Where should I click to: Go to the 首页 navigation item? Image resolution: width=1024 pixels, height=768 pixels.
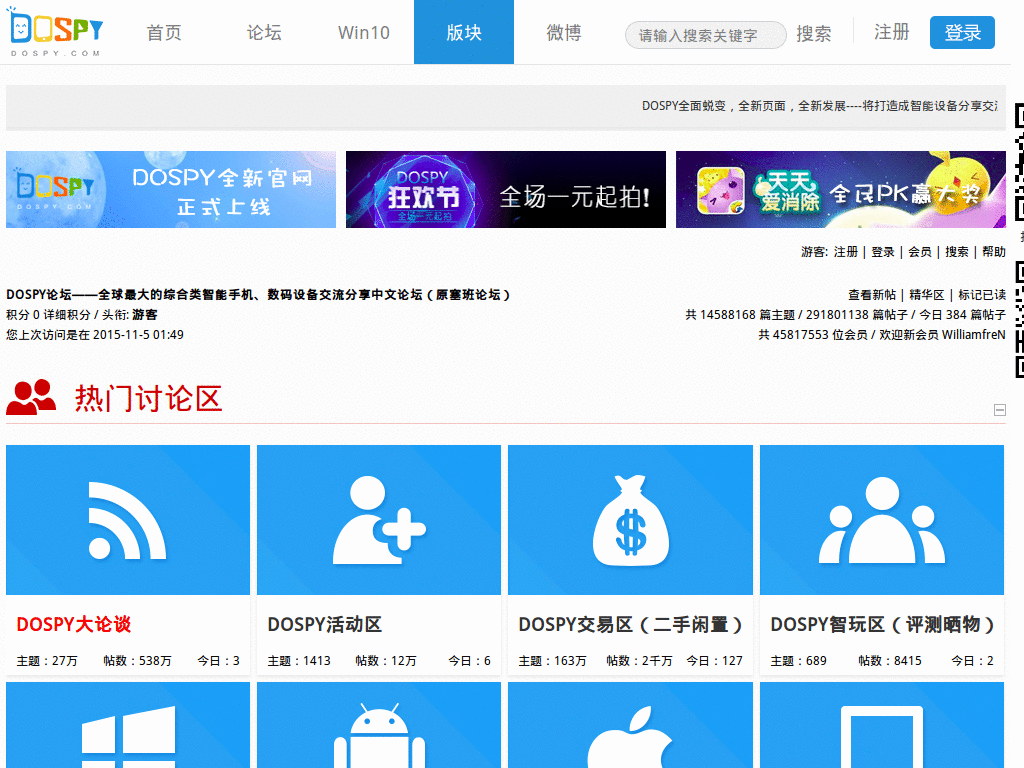[x=164, y=33]
